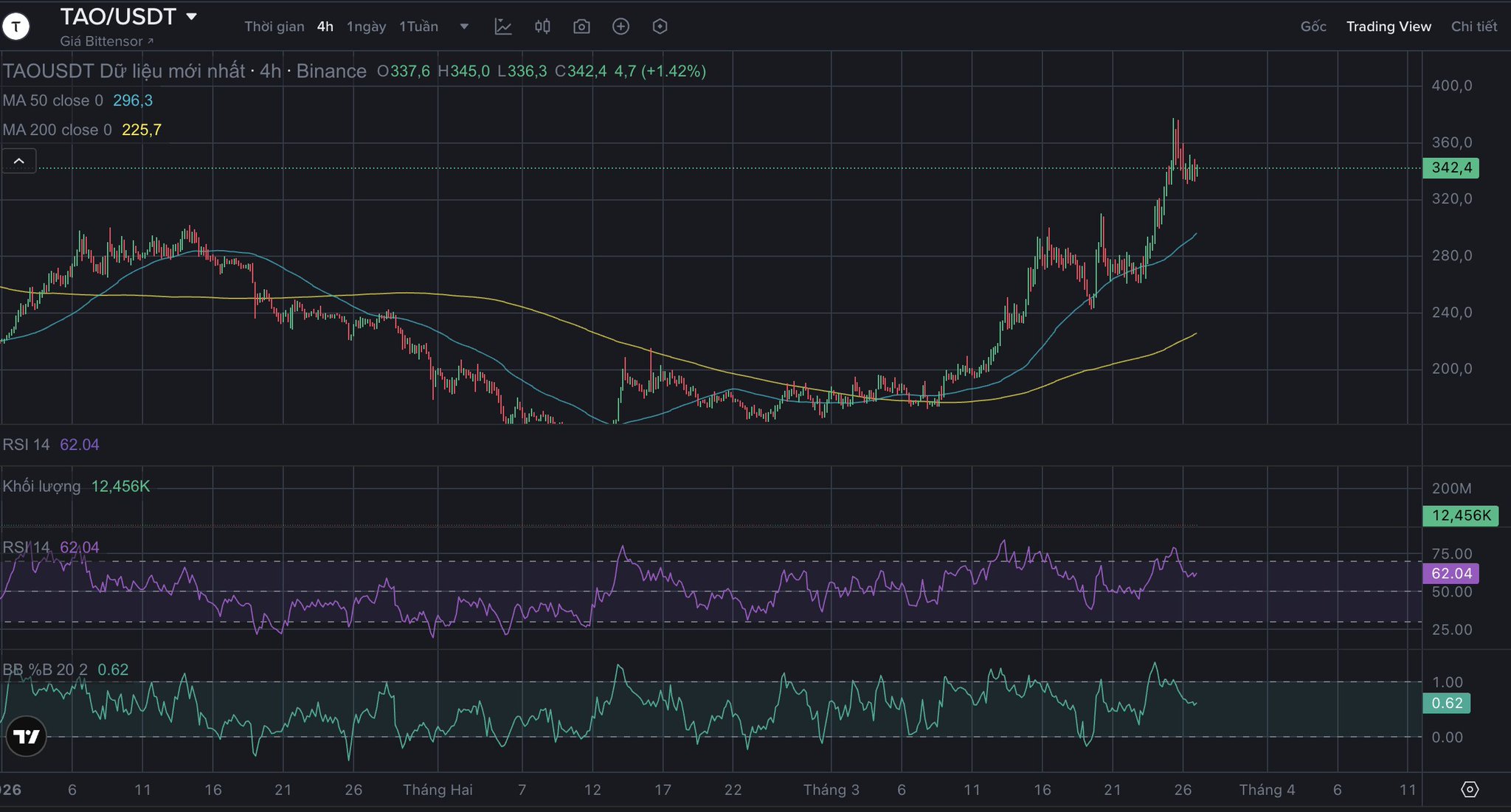
Task: Select the Trading View tab
Action: [1388, 27]
